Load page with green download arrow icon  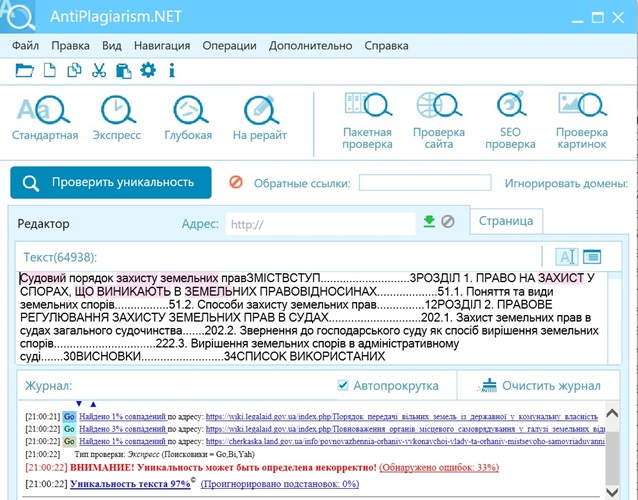pos(429,222)
